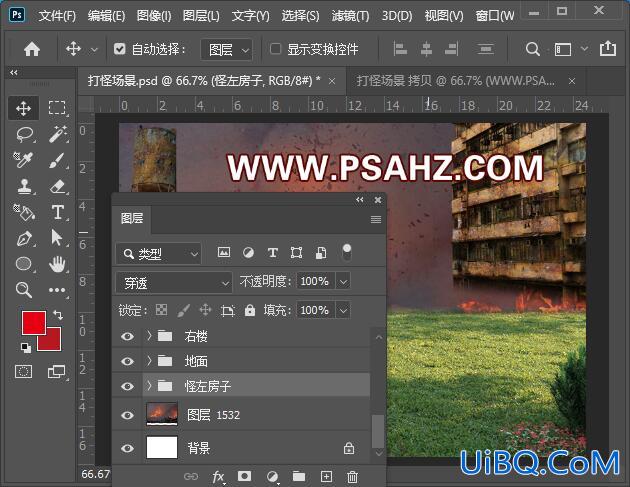Collapse the Layers panel with double arrows
This screenshot has width=630, height=487.
click(x=360, y=199)
